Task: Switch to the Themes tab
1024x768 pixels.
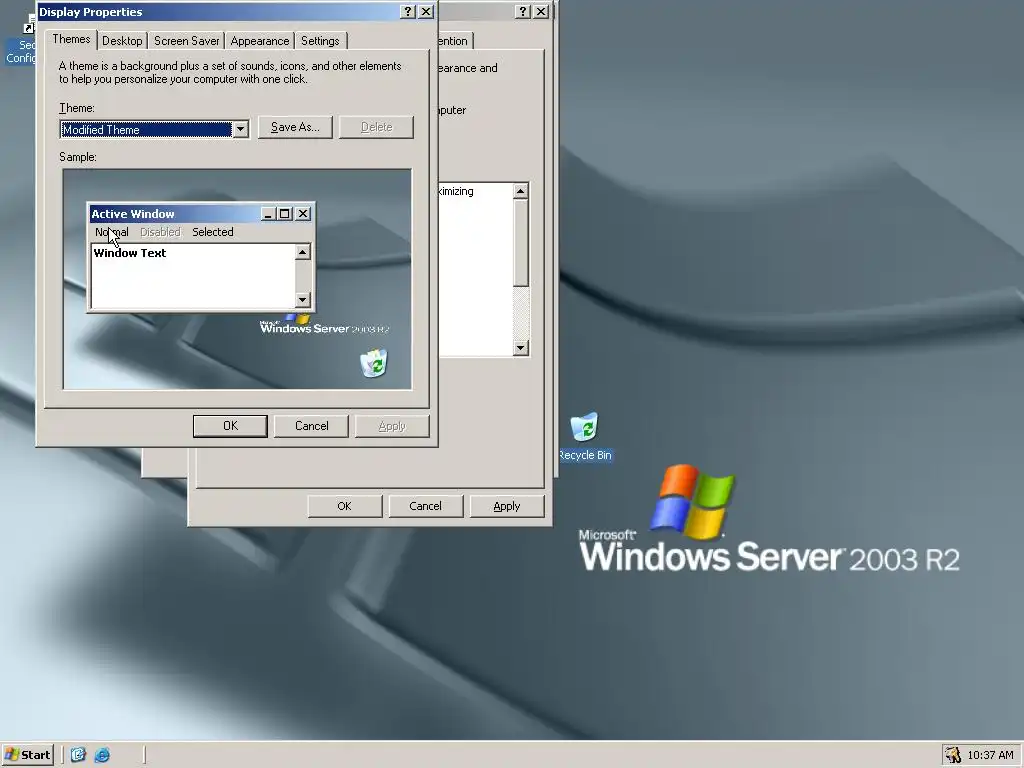Action: pyautogui.click(x=71, y=39)
